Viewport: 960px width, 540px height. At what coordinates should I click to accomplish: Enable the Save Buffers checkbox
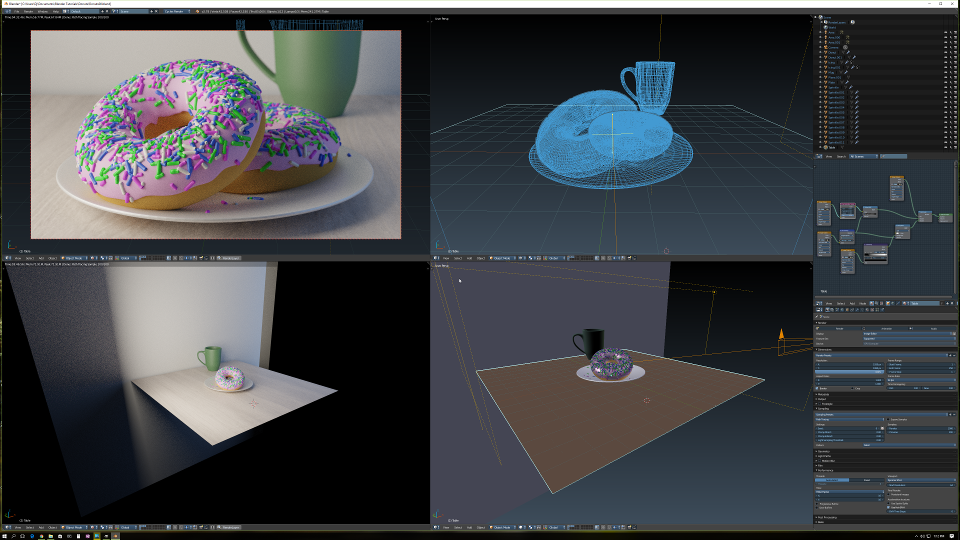click(x=817, y=508)
